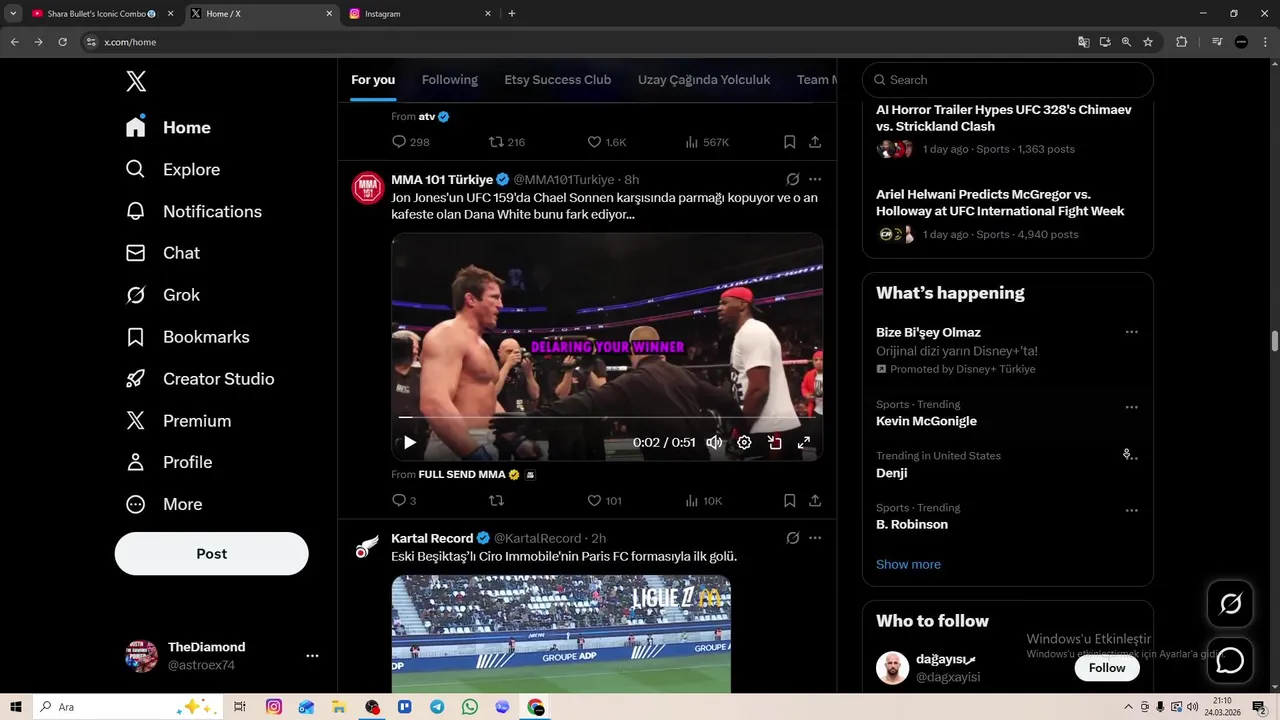
Task: Select the For you tab
Action: click(x=373, y=80)
